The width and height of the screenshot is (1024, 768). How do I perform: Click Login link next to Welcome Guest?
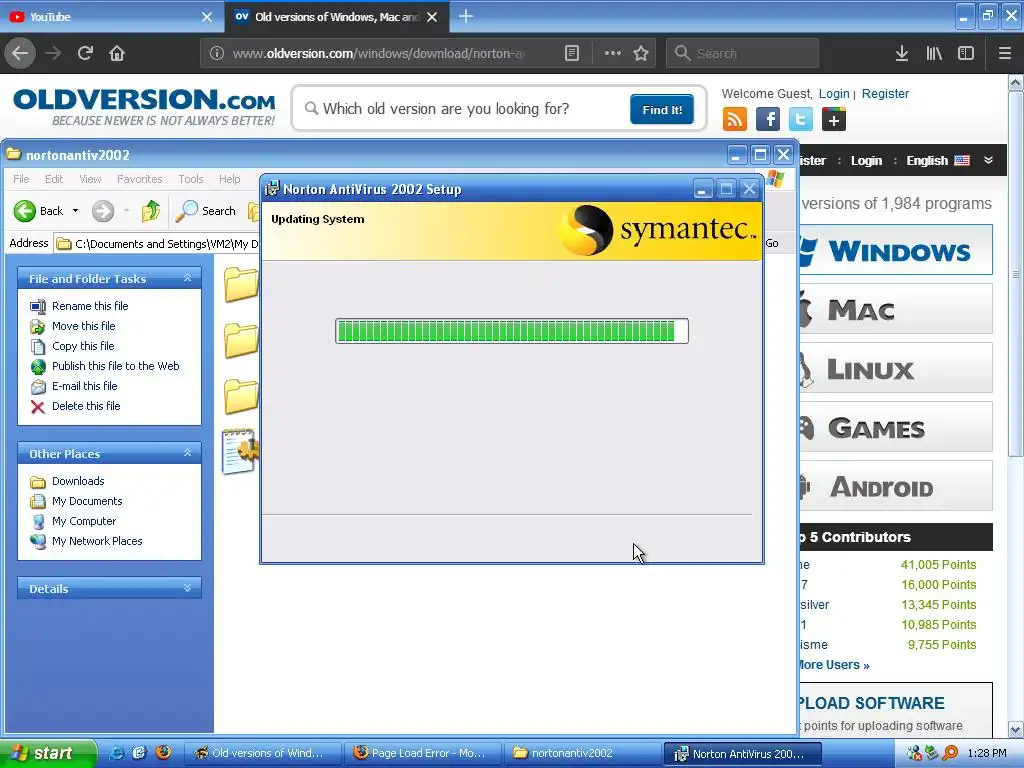pos(834,93)
